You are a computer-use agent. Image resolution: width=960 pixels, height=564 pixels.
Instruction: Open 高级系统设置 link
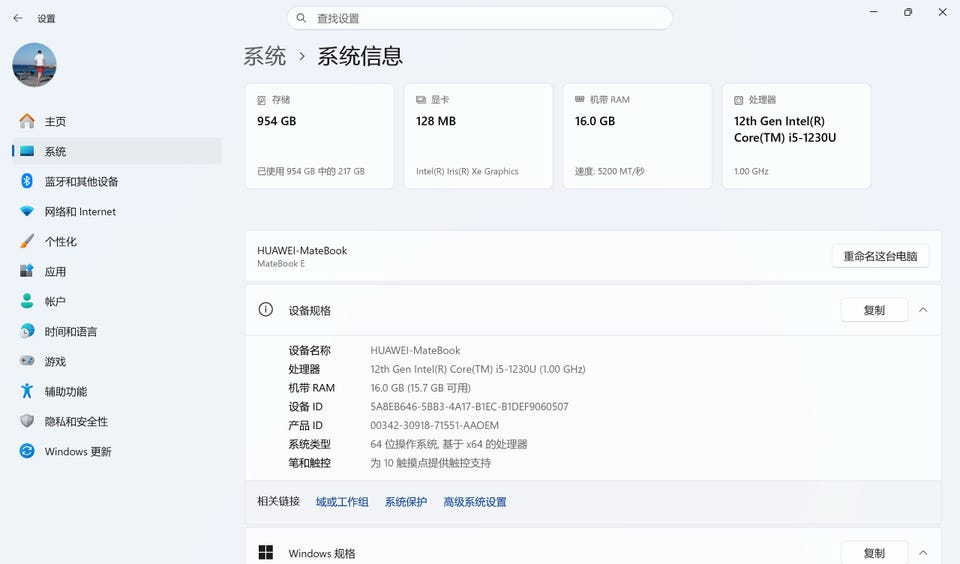click(475, 502)
